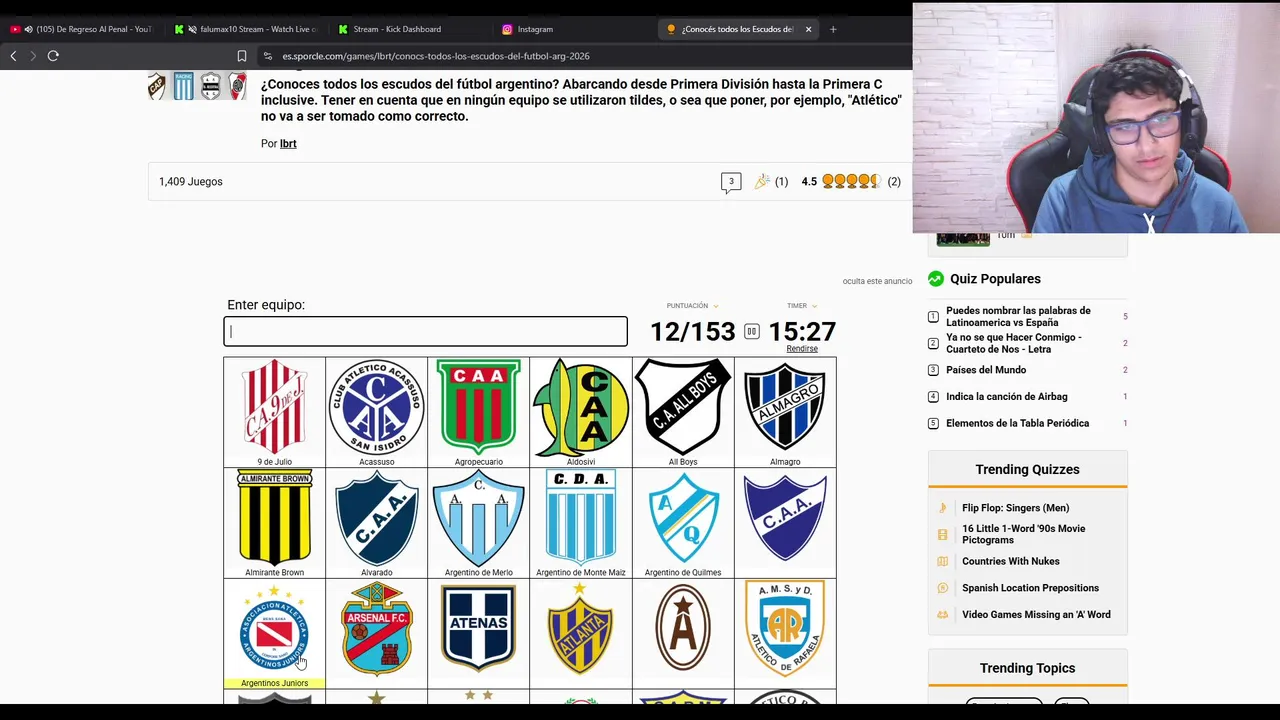Select the Alvarado C.A.A. crest

[x=376, y=519]
